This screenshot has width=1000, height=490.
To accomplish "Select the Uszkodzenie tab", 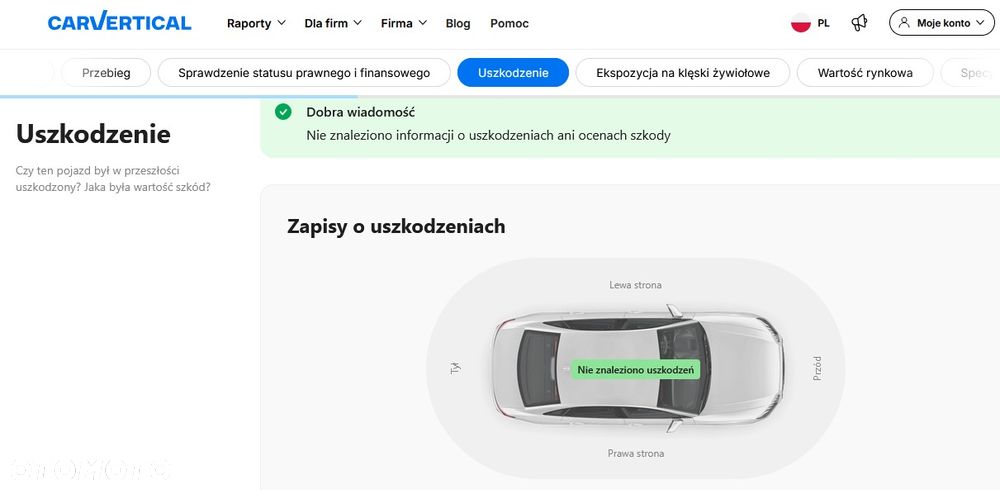I will coord(513,72).
